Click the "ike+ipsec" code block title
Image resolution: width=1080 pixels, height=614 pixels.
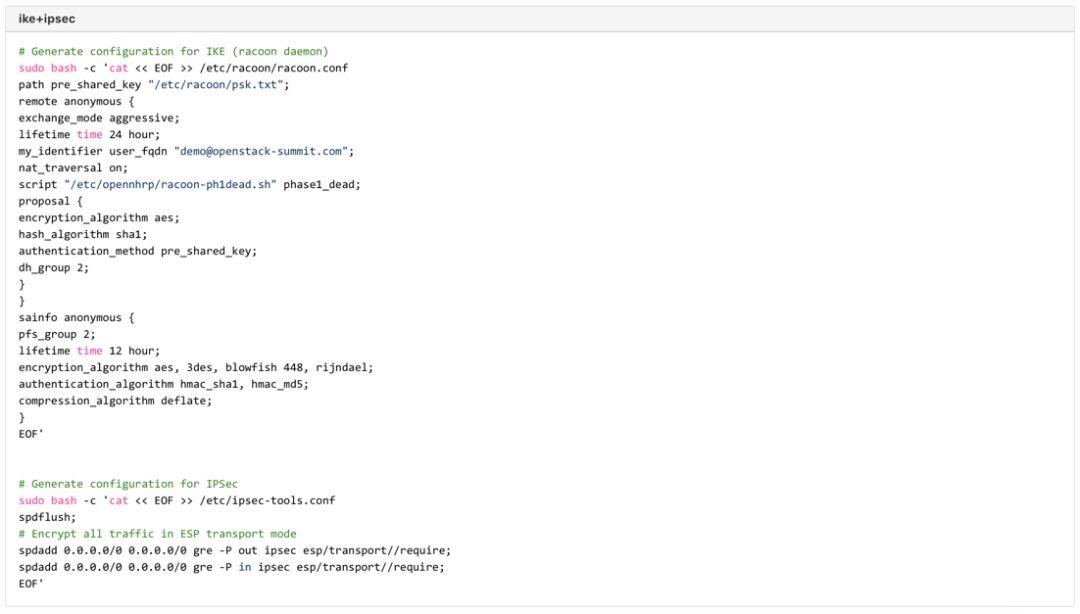(46, 19)
